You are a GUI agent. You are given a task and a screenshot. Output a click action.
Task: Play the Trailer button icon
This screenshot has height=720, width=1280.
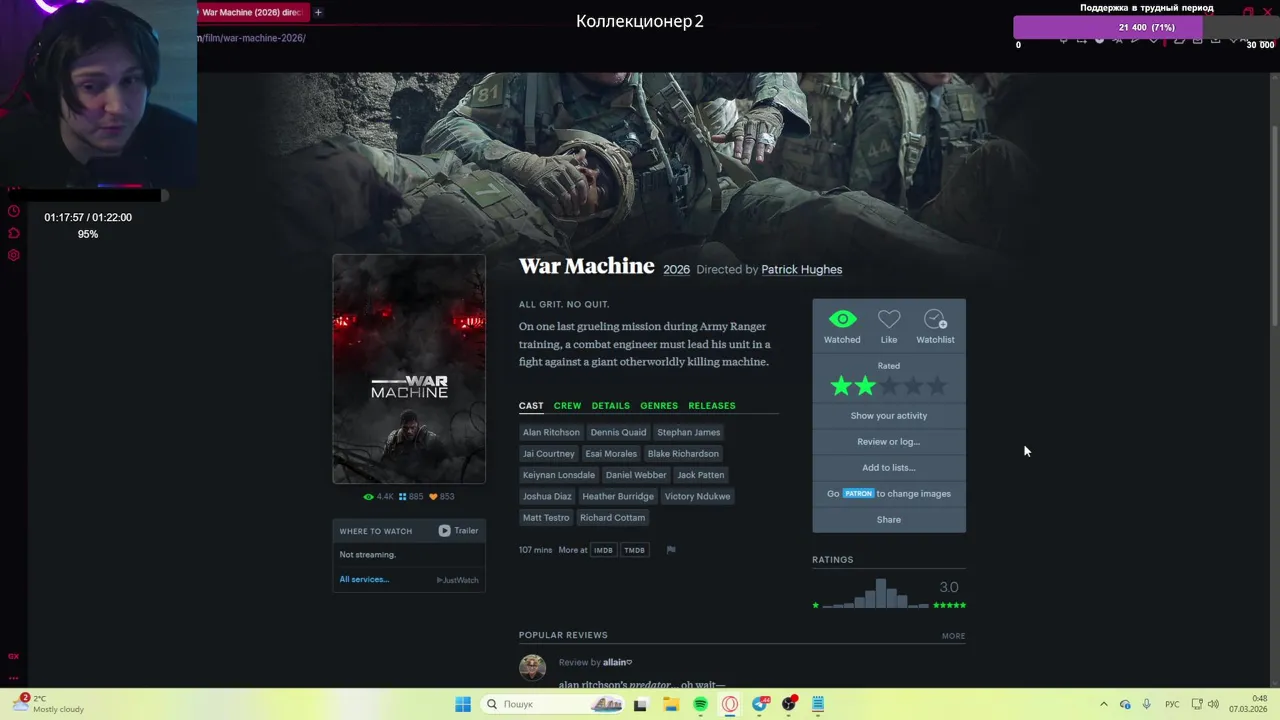pyautogui.click(x=444, y=531)
